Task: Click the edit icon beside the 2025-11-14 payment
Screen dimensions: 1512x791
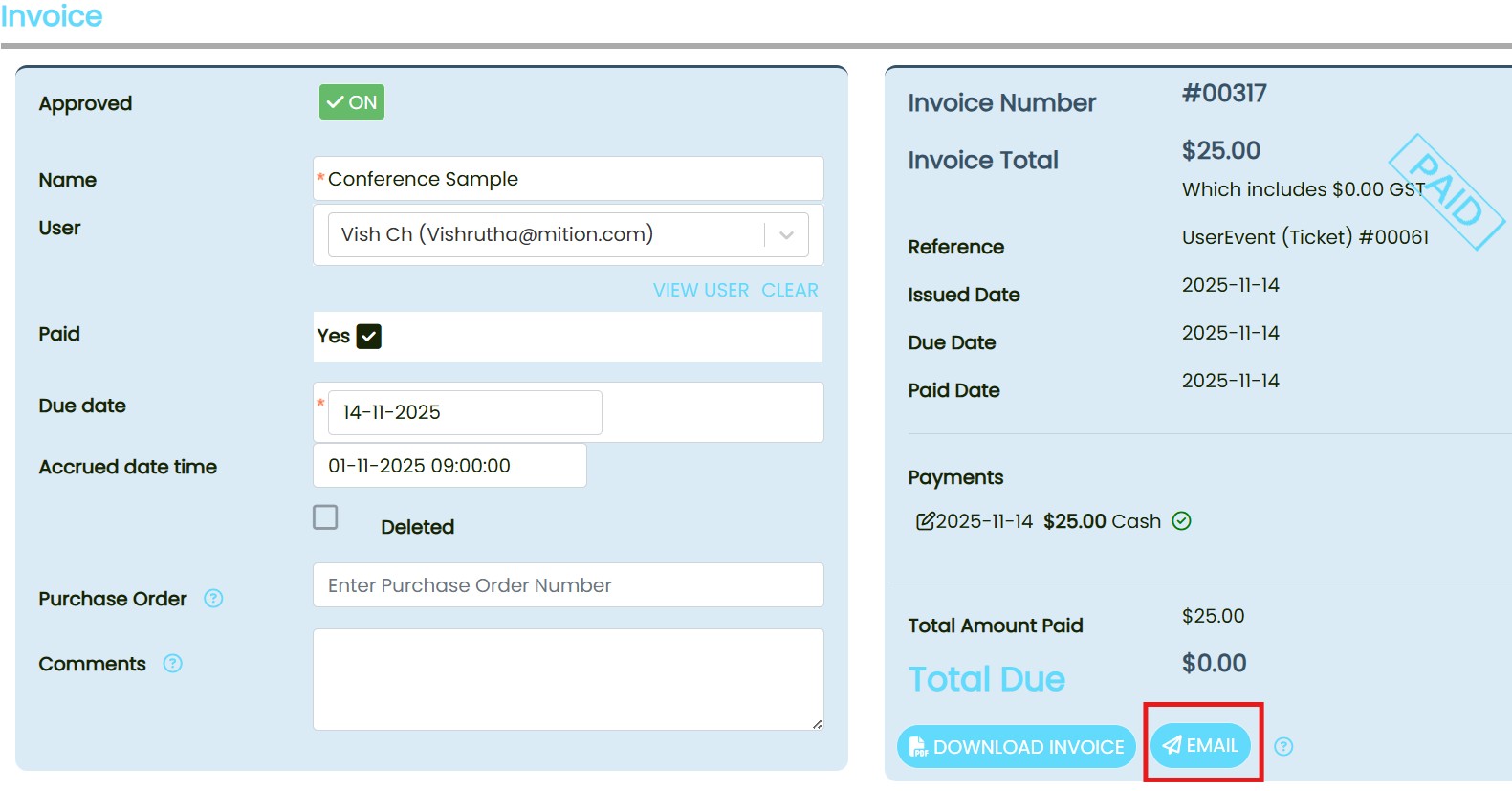Action: click(x=925, y=521)
